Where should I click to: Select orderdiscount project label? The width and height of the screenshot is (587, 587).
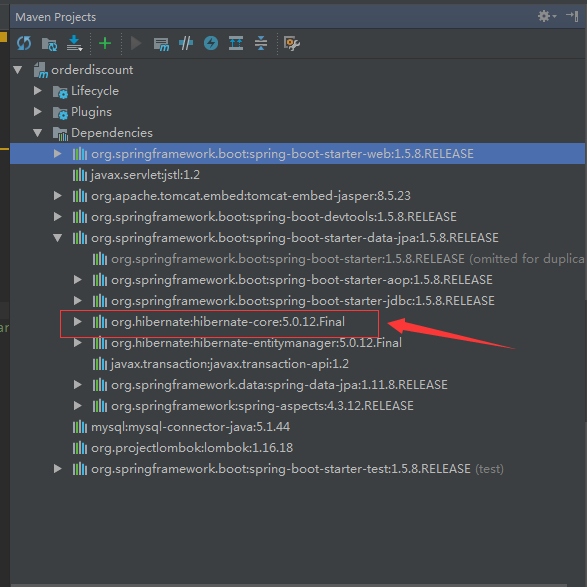(x=92, y=70)
